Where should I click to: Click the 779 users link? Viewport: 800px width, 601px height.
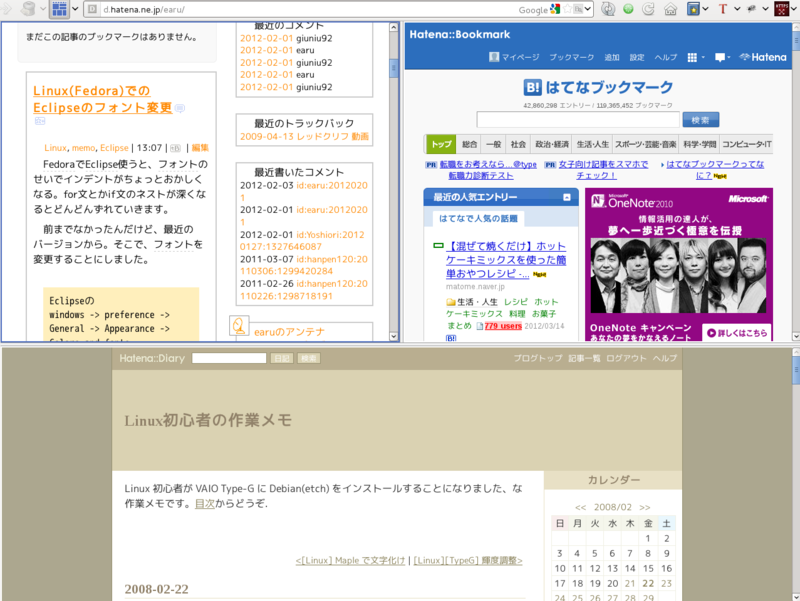[x=503, y=326]
